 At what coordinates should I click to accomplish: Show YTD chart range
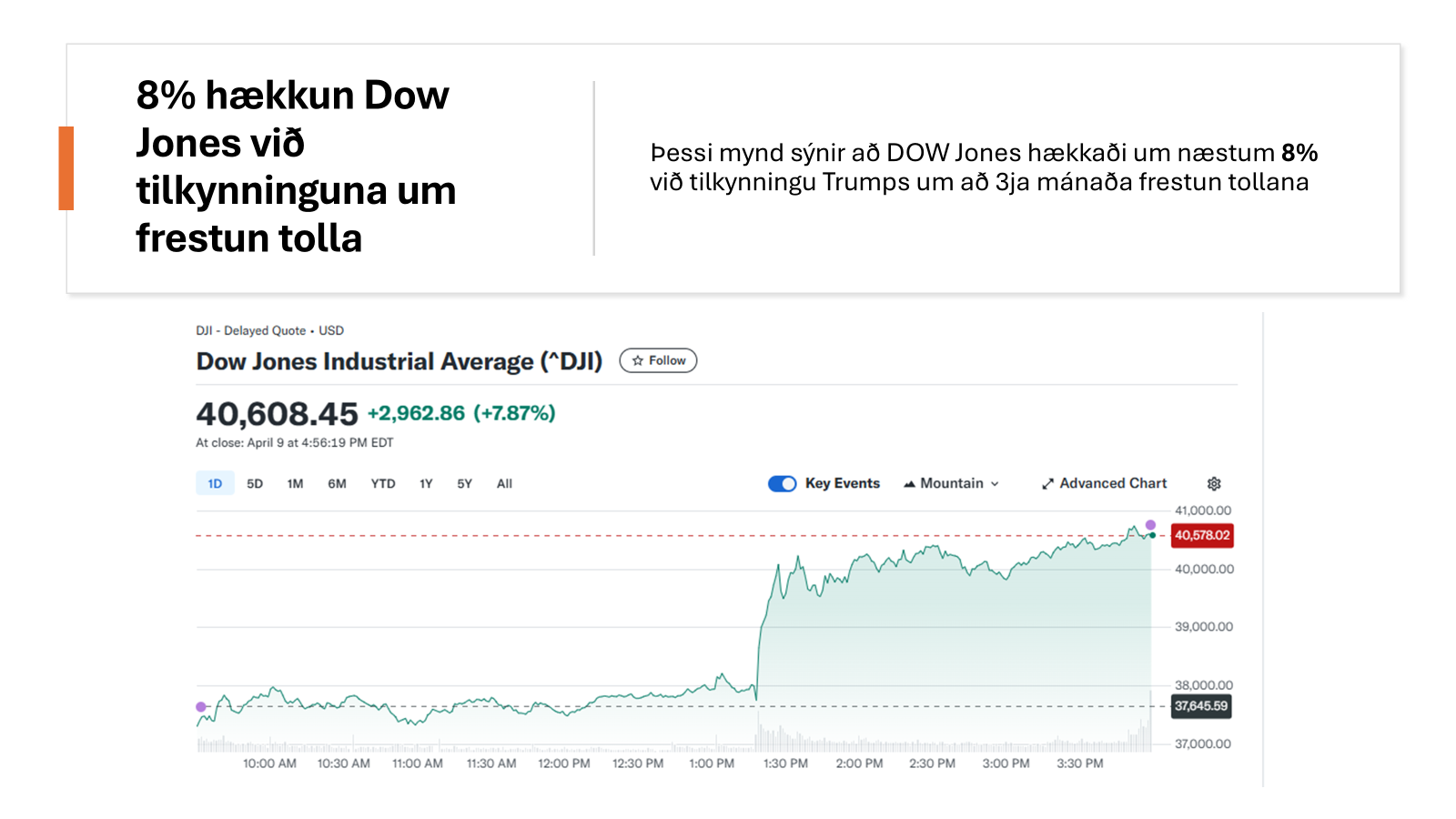(383, 484)
